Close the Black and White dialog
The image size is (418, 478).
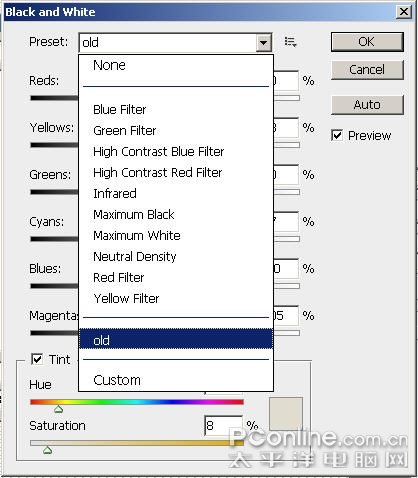coord(403,12)
